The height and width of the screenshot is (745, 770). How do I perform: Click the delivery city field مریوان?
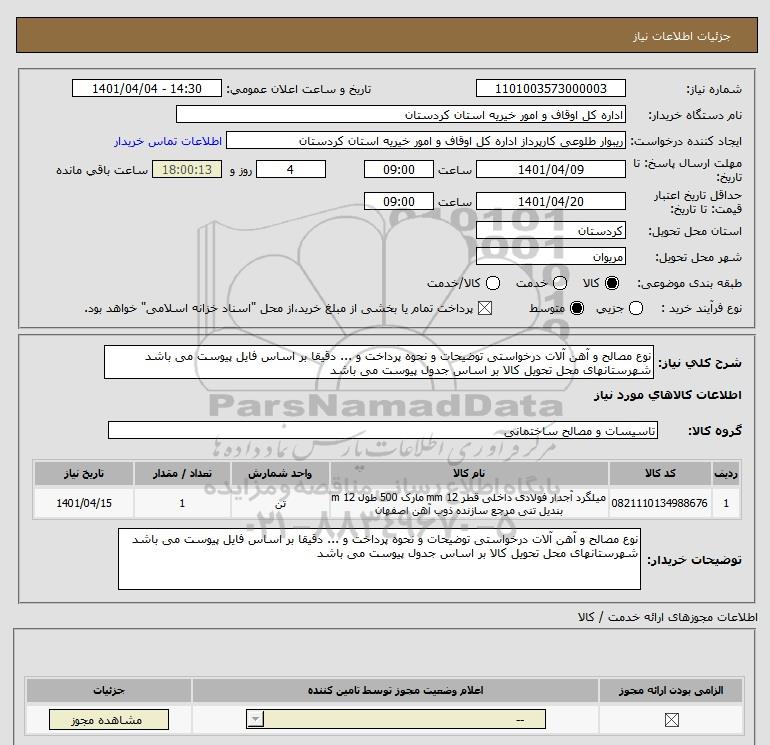[x=550, y=256]
